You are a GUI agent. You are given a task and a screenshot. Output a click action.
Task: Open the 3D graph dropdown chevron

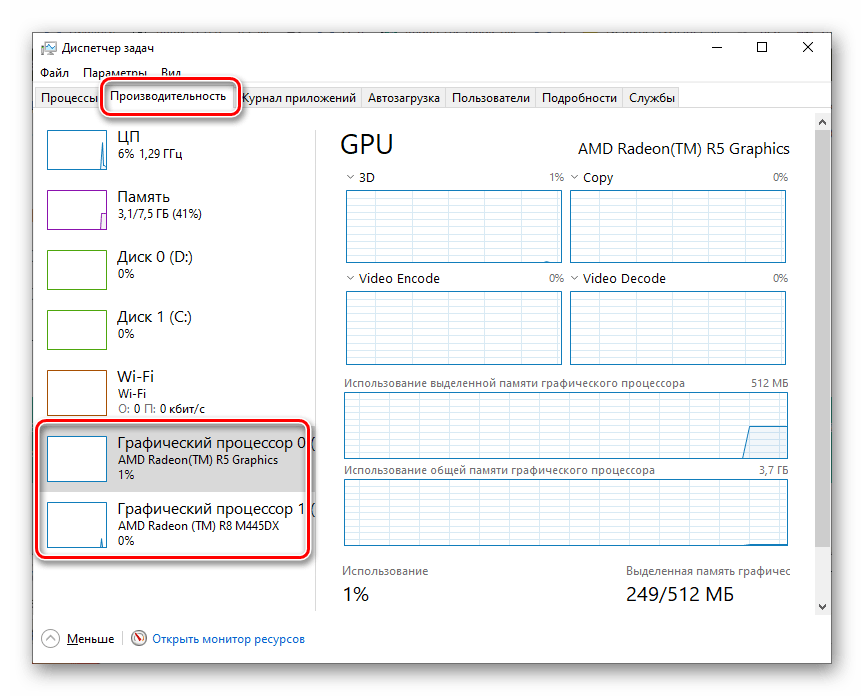(350, 178)
